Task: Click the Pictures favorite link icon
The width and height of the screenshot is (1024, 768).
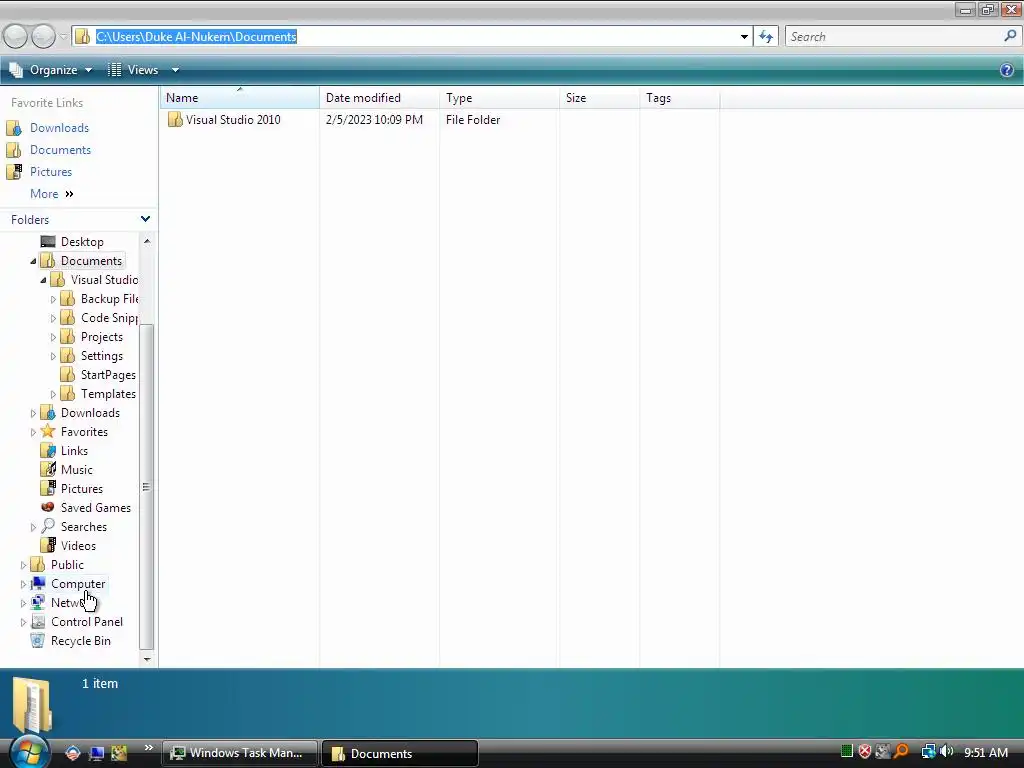Action: (x=14, y=172)
